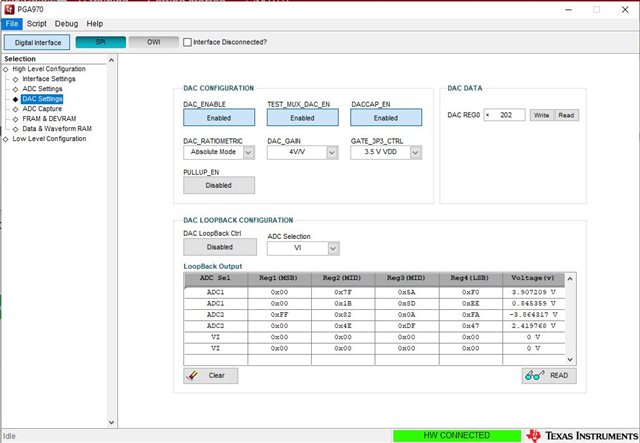
Task: Toggle TEST_MUX_DAC_EN Enabled button
Action: tap(302, 118)
